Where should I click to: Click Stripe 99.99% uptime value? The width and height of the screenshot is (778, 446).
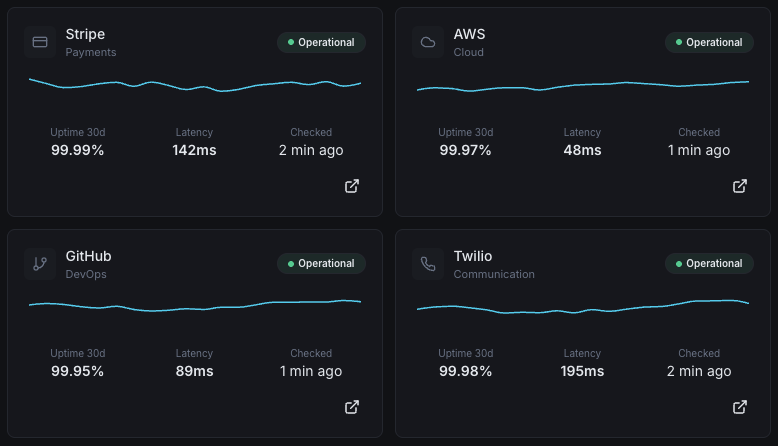[78, 150]
